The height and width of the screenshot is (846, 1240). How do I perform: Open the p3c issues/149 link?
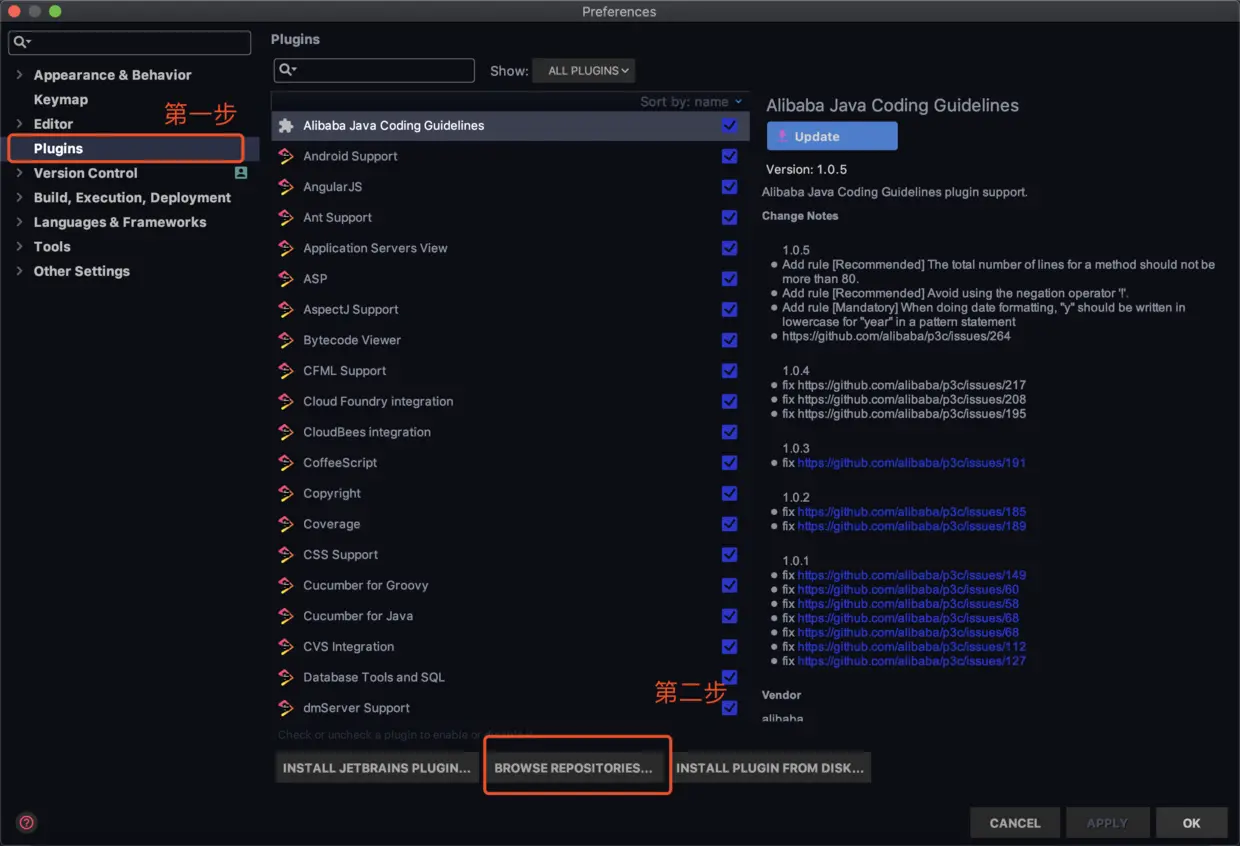click(x=911, y=575)
